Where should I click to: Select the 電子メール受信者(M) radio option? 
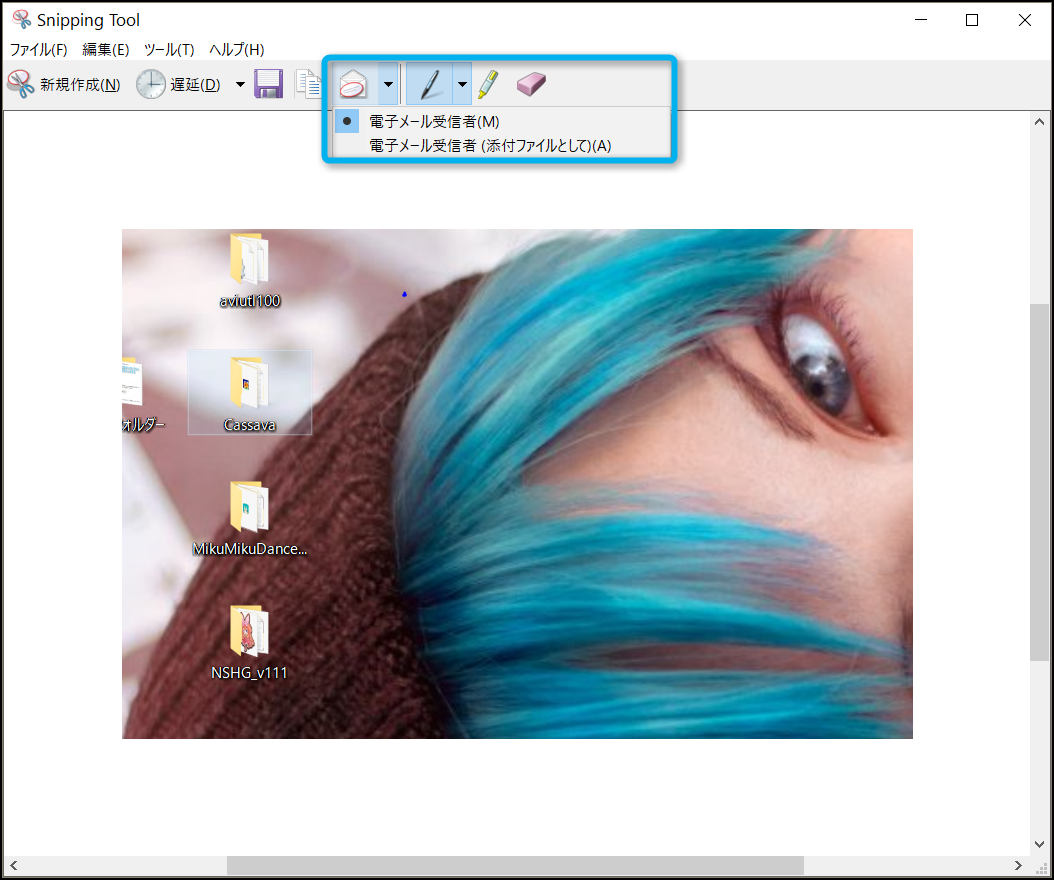pos(433,121)
